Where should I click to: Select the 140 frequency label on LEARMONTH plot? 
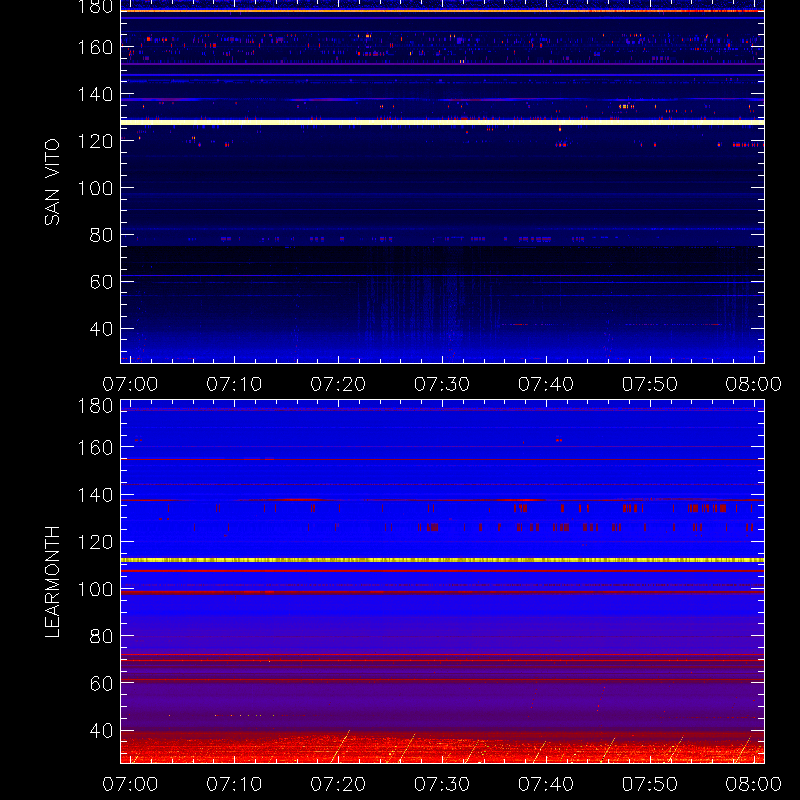(95, 495)
